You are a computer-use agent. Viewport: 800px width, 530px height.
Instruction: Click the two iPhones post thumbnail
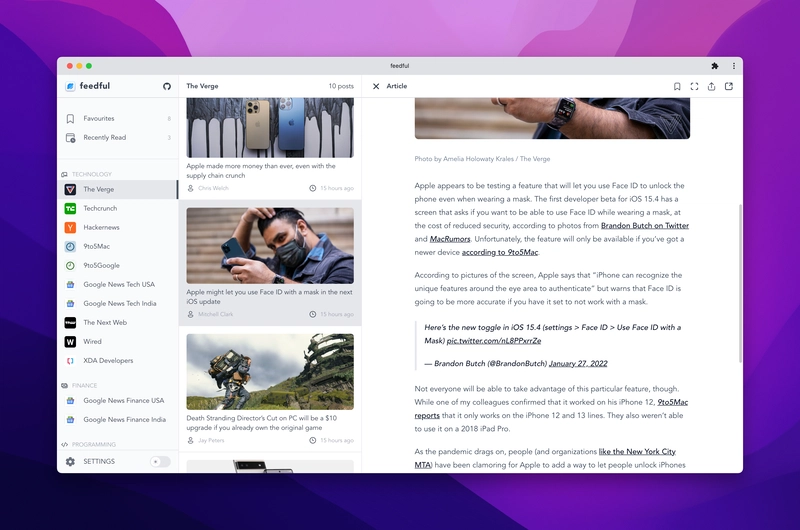pos(270,128)
